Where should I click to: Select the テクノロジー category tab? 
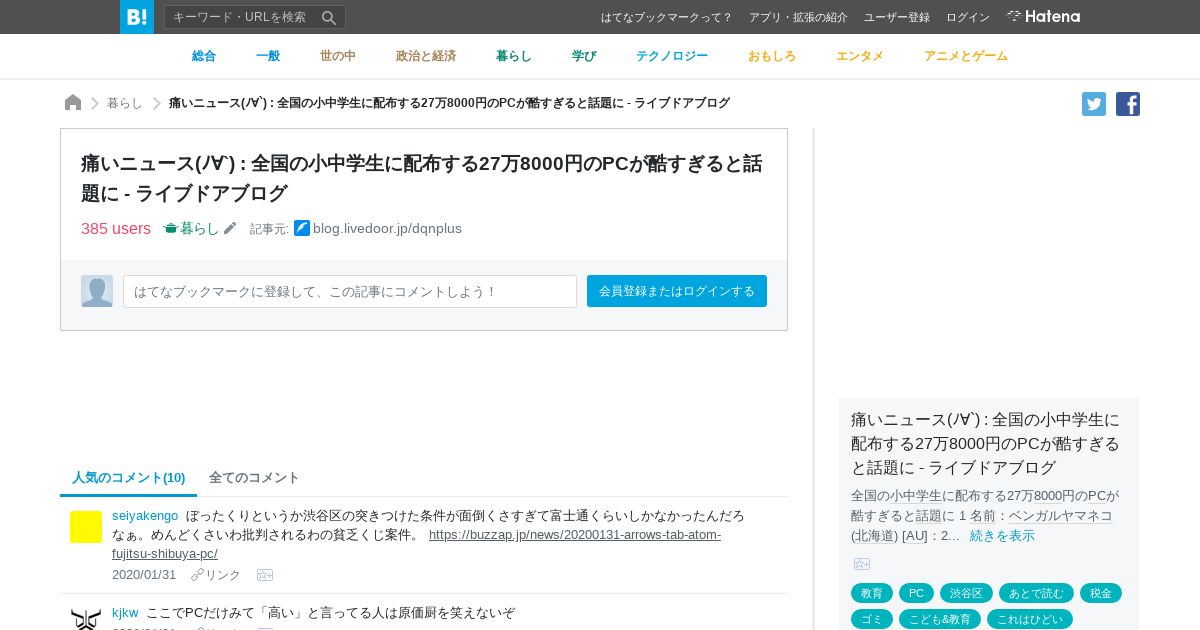pos(672,56)
